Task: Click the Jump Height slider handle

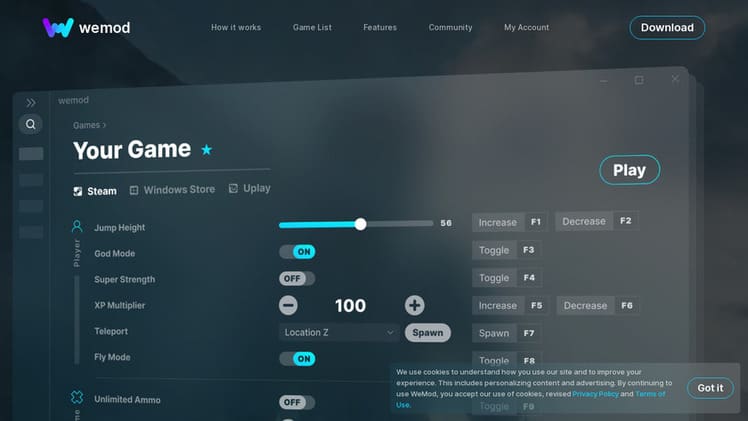Action: [360, 224]
